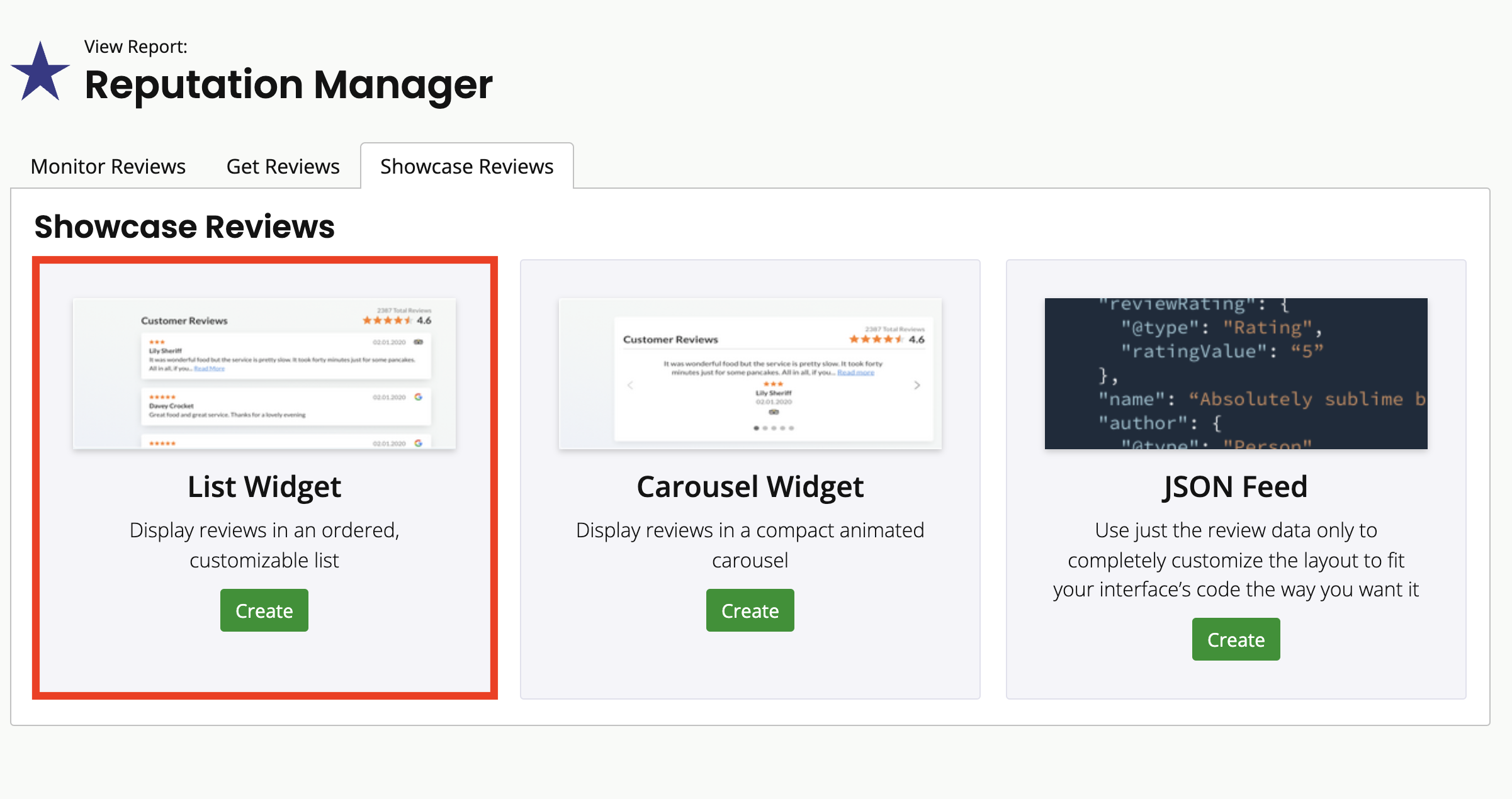Click the carousel preview left arrow
Screen dimensions: 1512x799
point(630,385)
